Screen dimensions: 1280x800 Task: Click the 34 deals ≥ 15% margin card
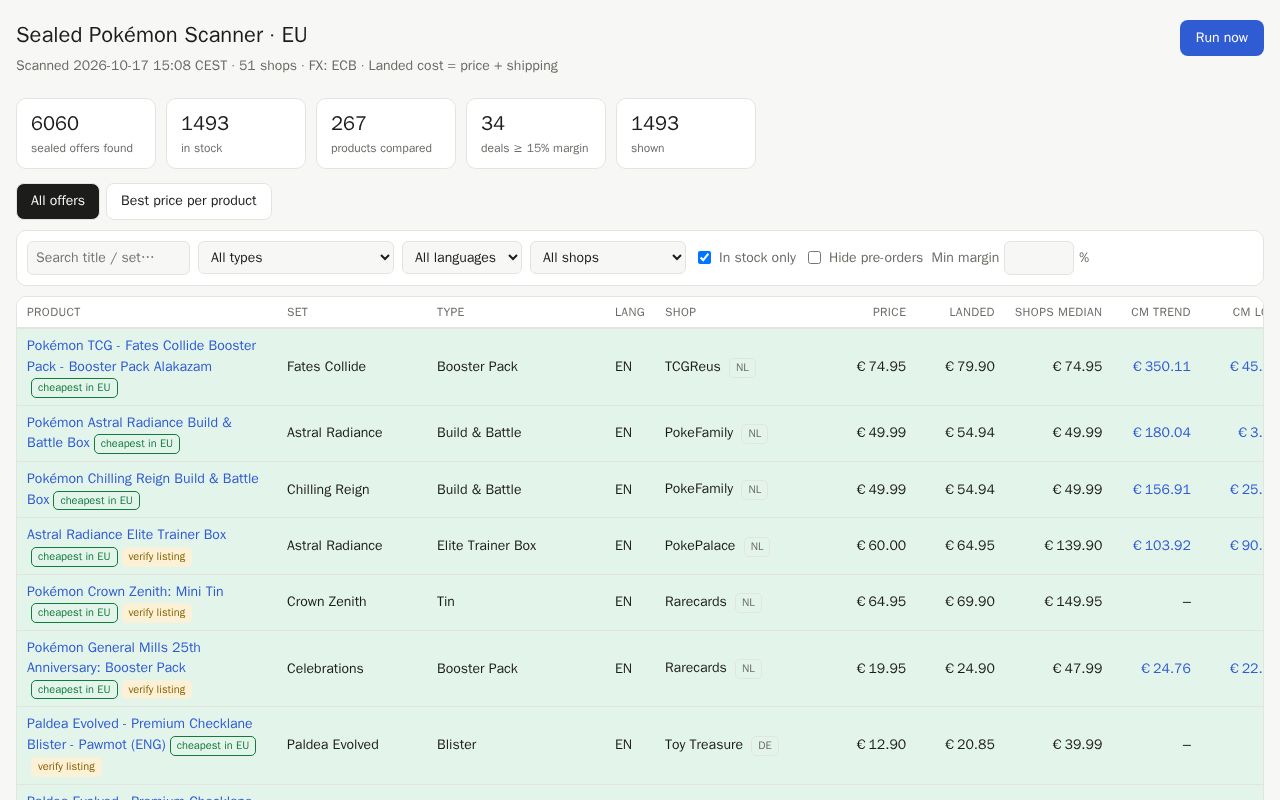coord(536,133)
